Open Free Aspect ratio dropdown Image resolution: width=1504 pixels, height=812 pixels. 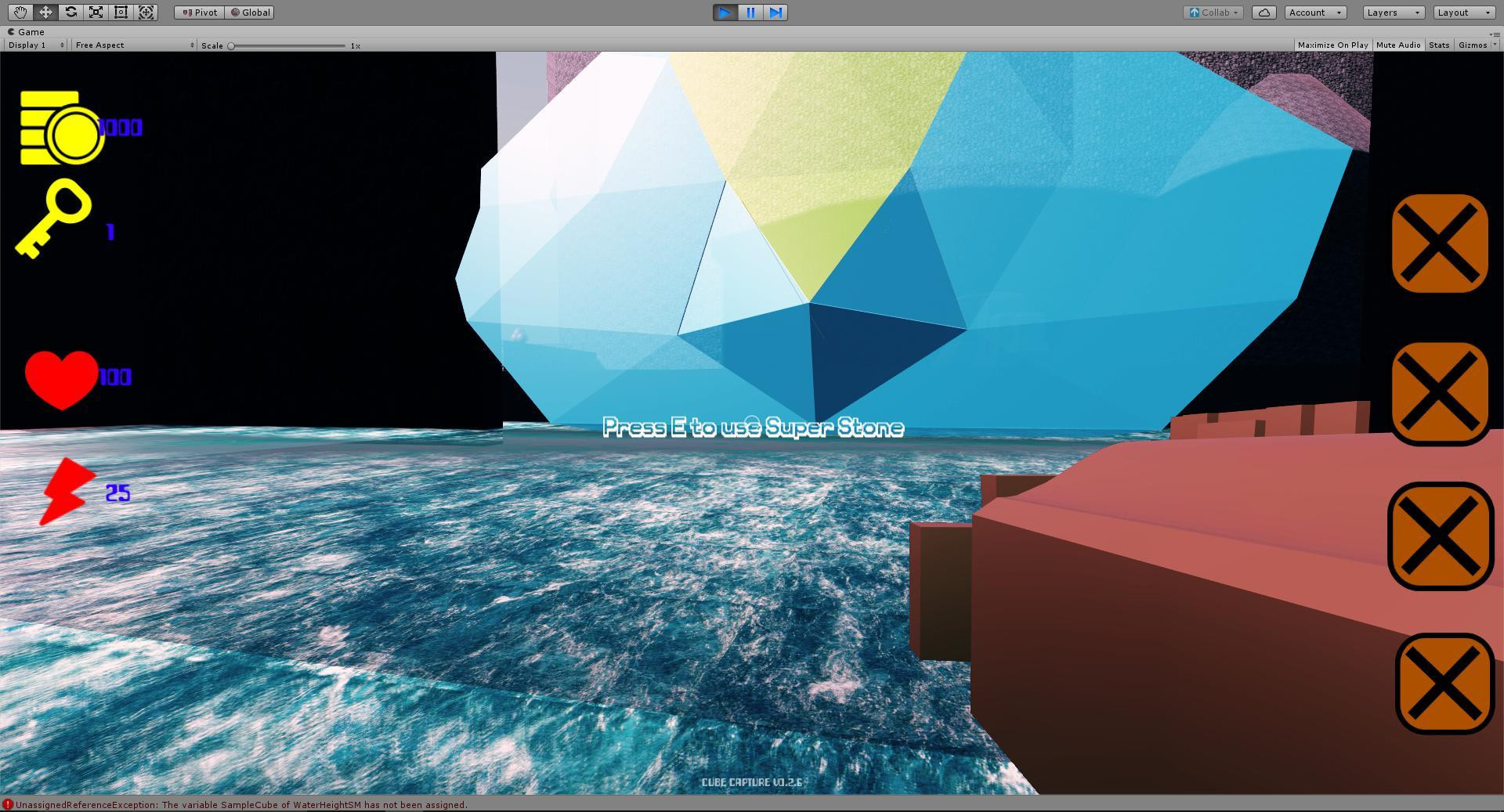point(134,45)
